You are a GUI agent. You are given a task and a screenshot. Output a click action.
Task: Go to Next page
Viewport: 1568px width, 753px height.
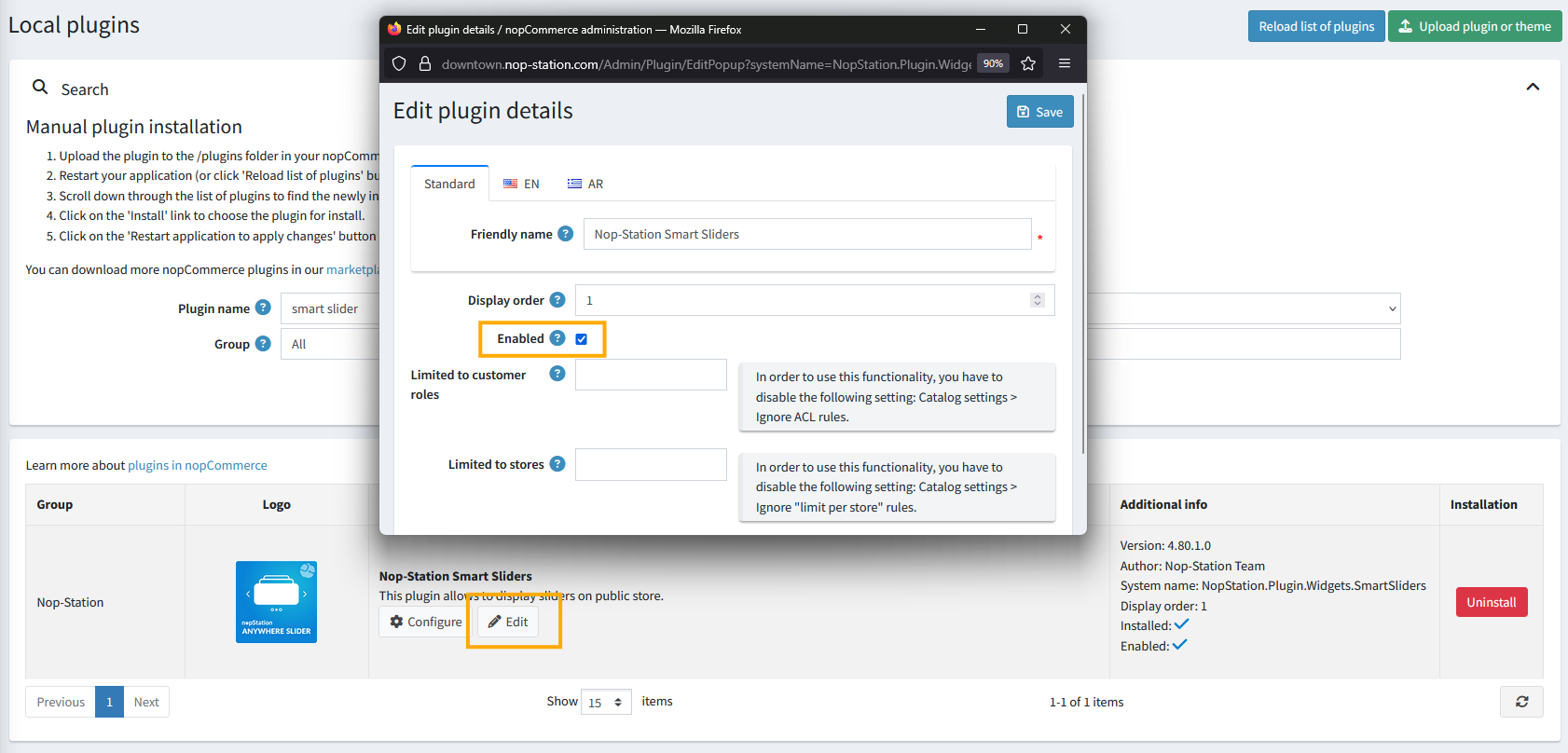(x=146, y=702)
